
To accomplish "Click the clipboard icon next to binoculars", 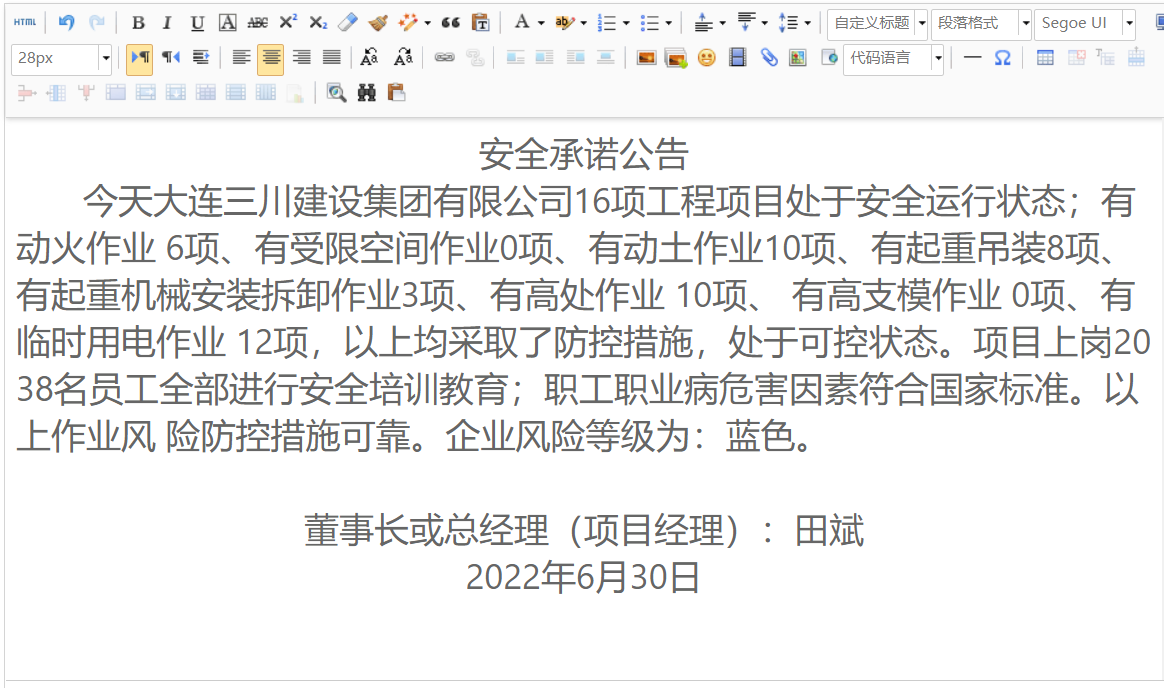I will tap(396, 93).
